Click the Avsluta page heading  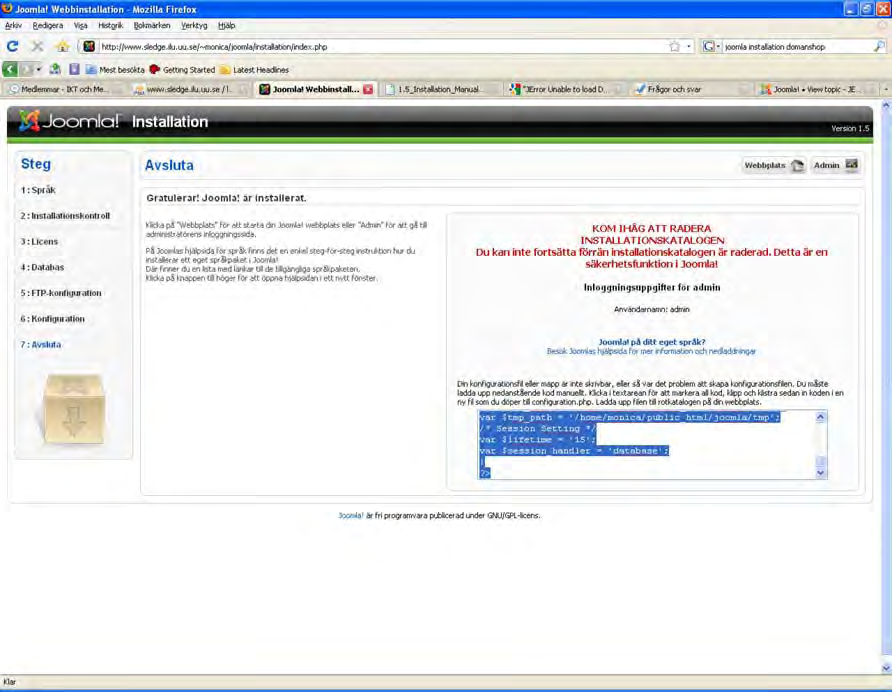coord(169,165)
